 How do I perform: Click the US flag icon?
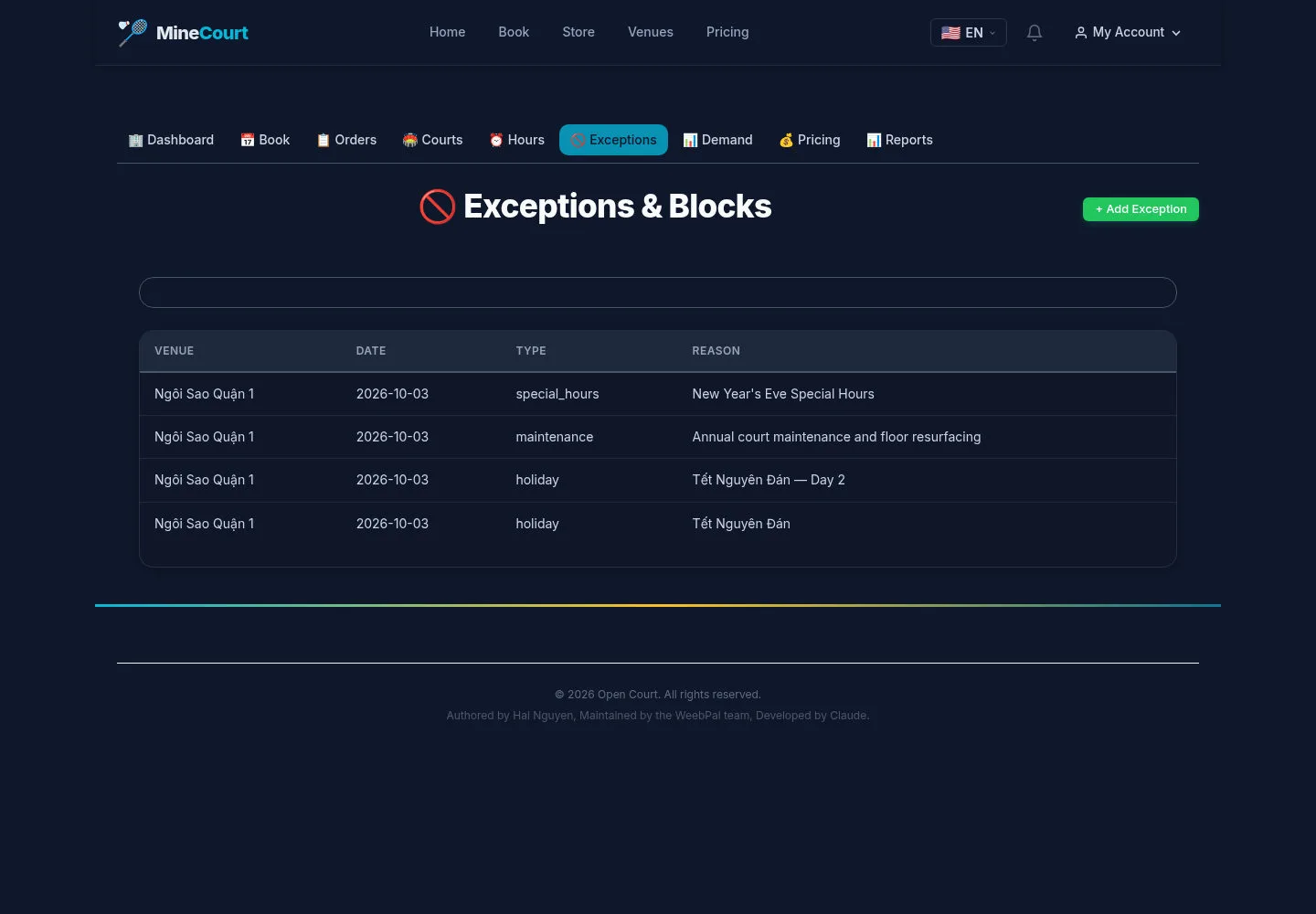[950, 33]
